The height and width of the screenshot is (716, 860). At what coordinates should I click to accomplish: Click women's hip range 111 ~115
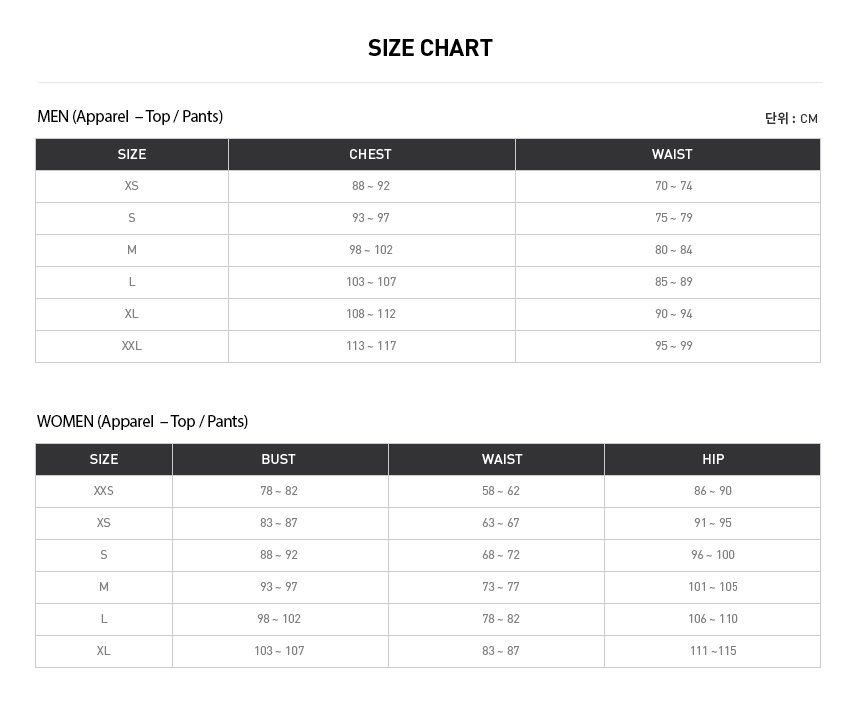pos(712,651)
